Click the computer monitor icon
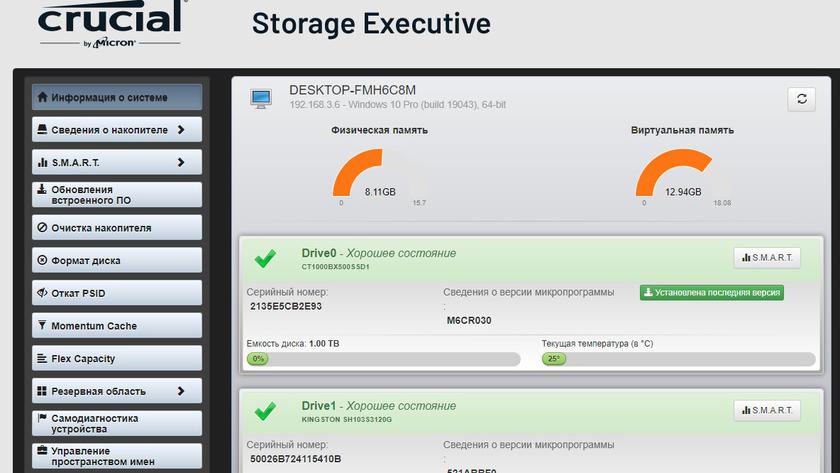840x473 pixels. click(x=261, y=98)
